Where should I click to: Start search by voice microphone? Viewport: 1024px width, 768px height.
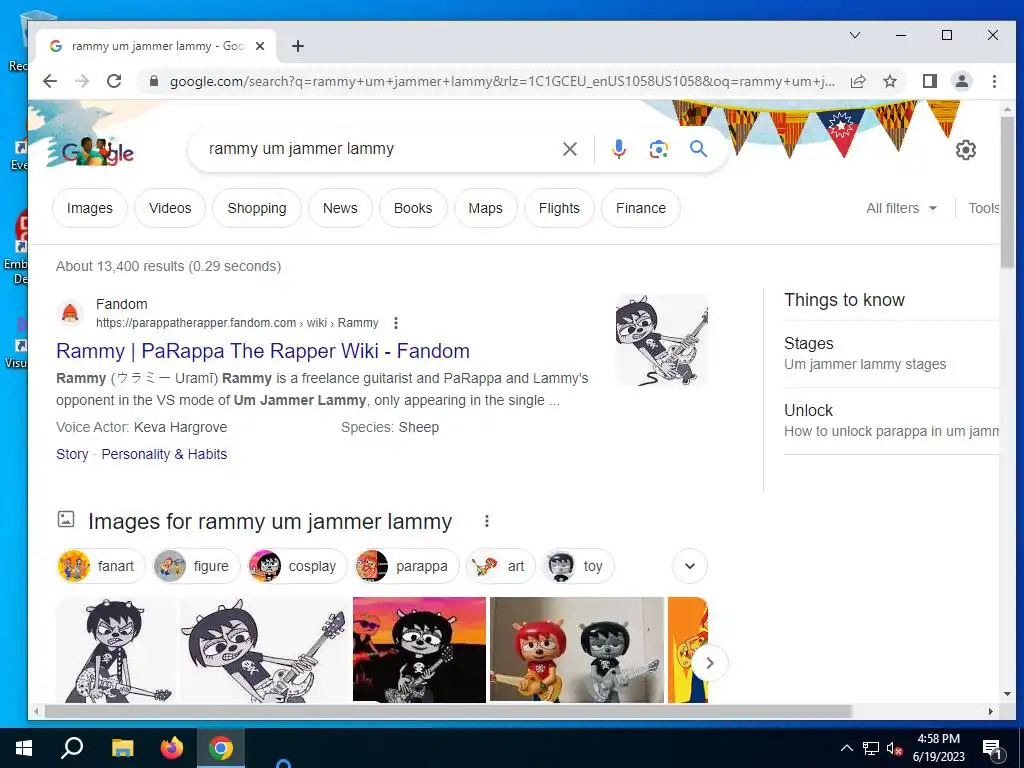(618, 149)
